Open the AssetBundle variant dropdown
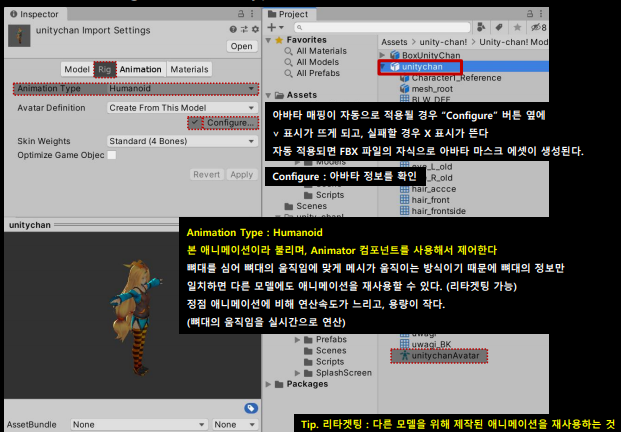This screenshot has width=621, height=432. [235, 424]
